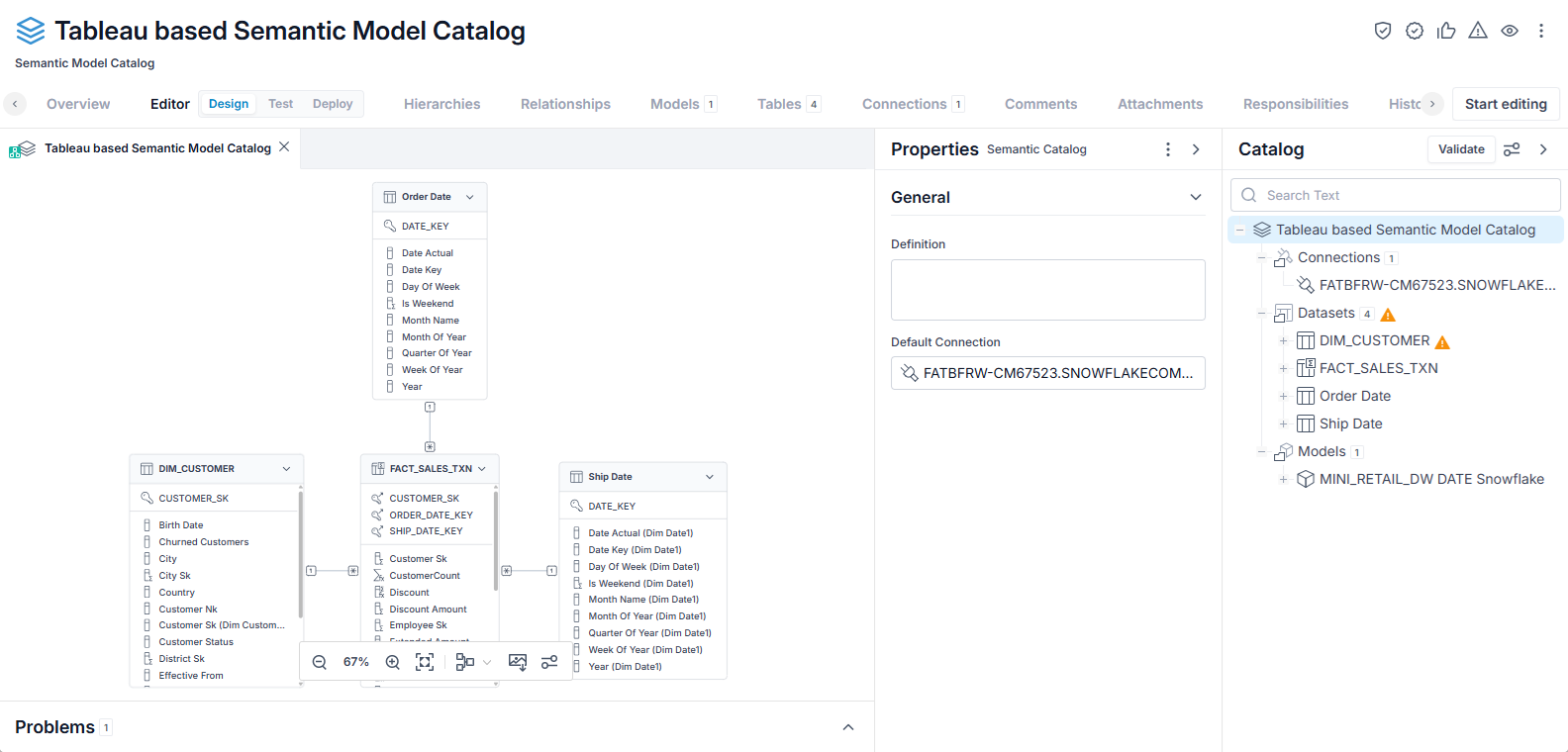Open the FACT_SALES_TXN table card dropdown
The height and width of the screenshot is (752, 1568).
(x=482, y=469)
